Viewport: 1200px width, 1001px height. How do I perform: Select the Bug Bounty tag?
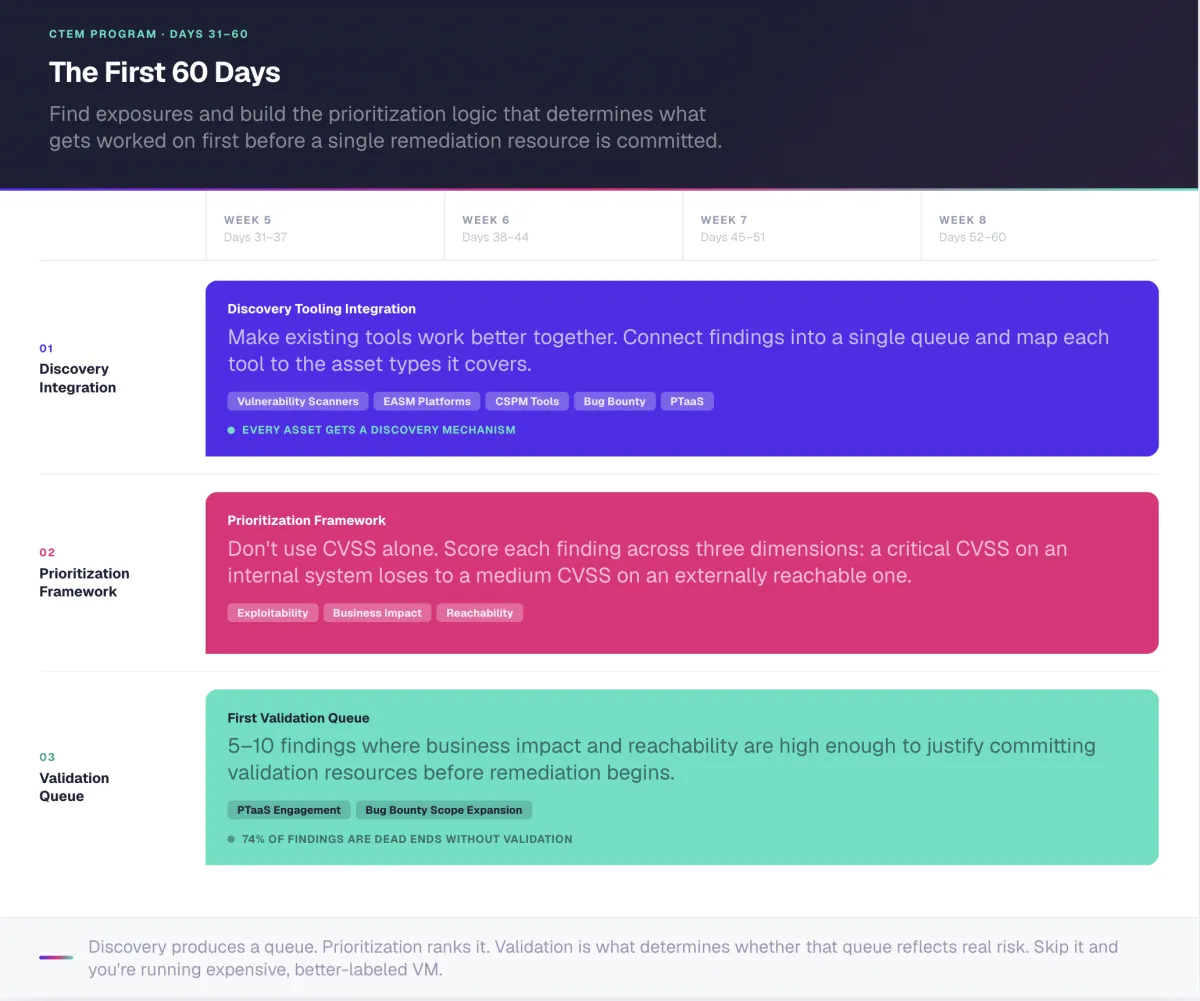(x=615, y=401)
